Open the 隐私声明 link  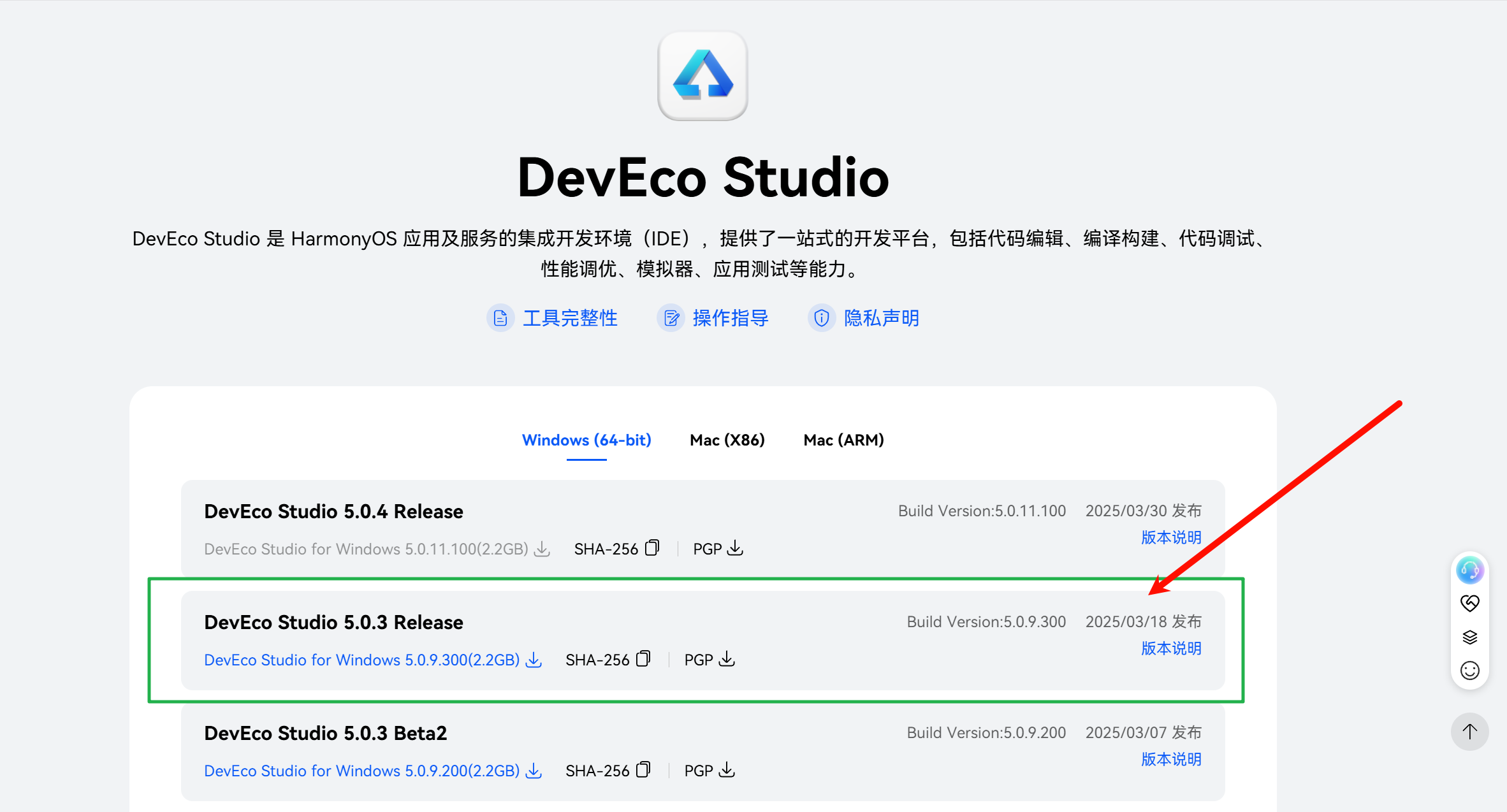pyautogui.click(x=882, y=317)
